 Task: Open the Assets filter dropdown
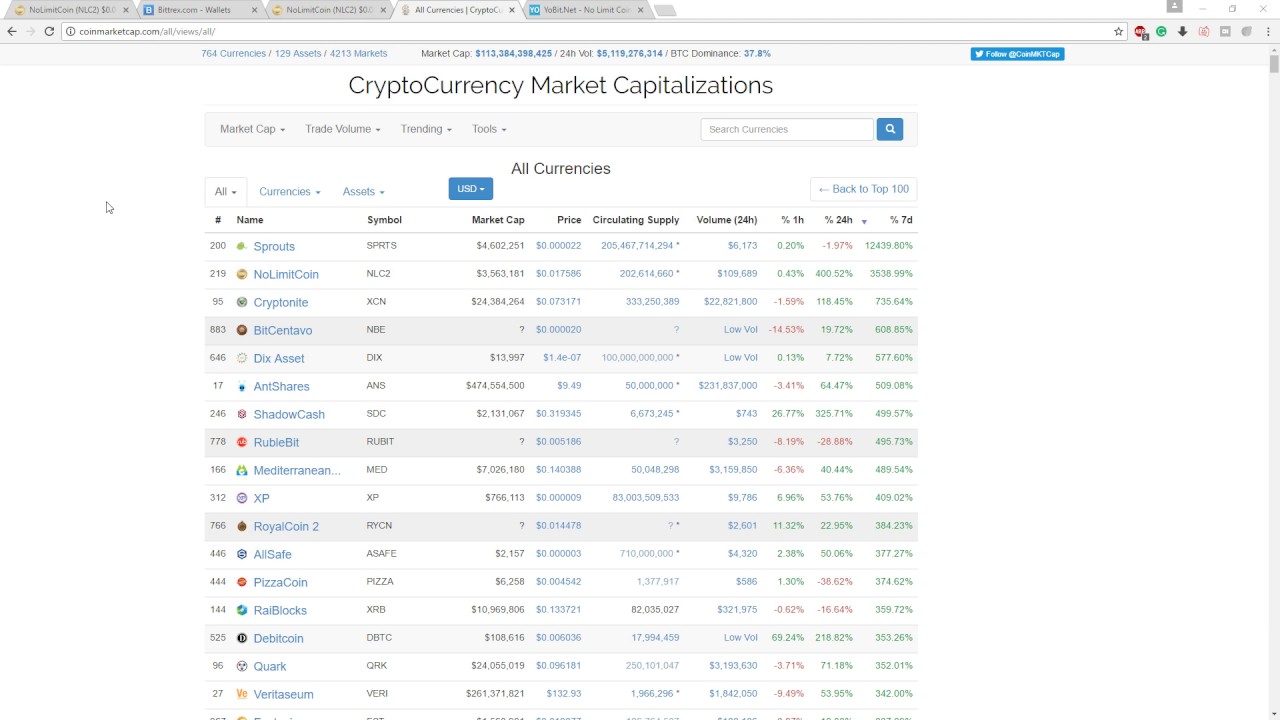click(363, 191)
